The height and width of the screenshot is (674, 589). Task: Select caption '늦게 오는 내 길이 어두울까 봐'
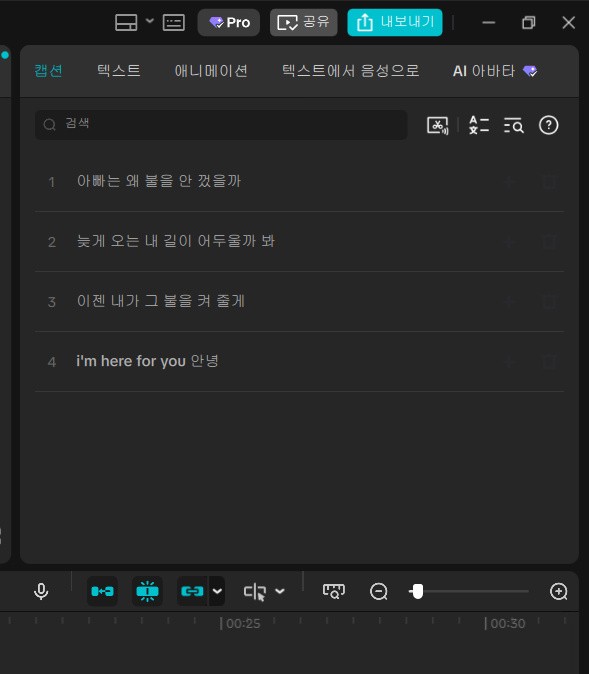click(175, 241)
